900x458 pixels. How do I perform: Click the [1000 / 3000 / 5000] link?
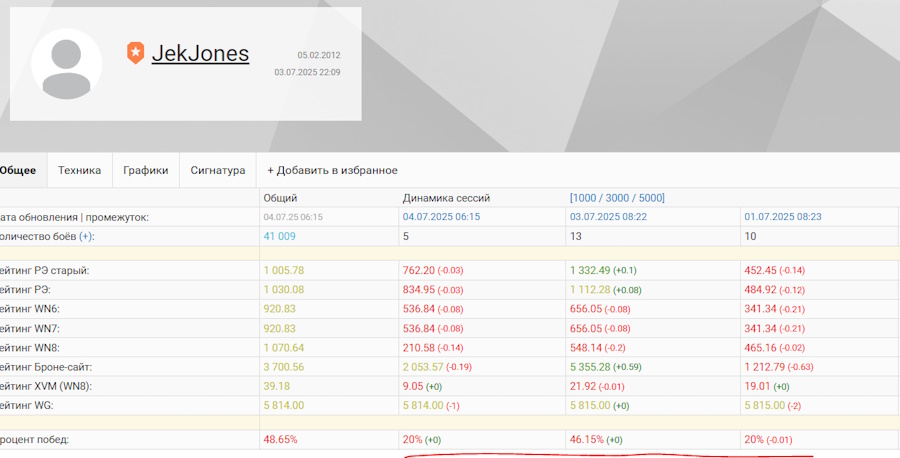click(x=617, y=198)
